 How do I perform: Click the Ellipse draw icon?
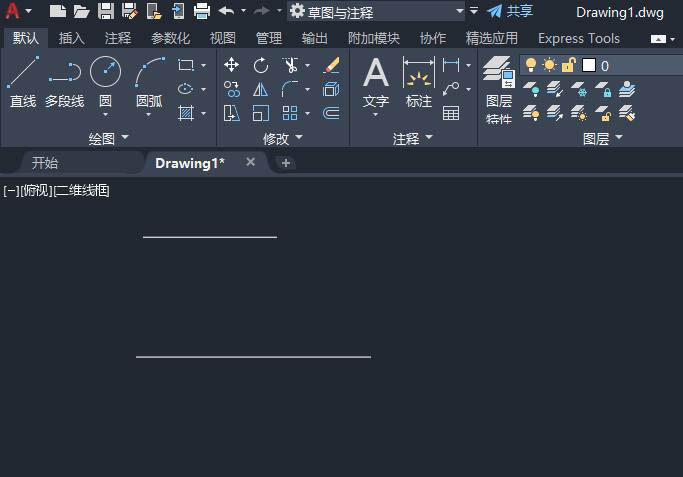[186, 89]
